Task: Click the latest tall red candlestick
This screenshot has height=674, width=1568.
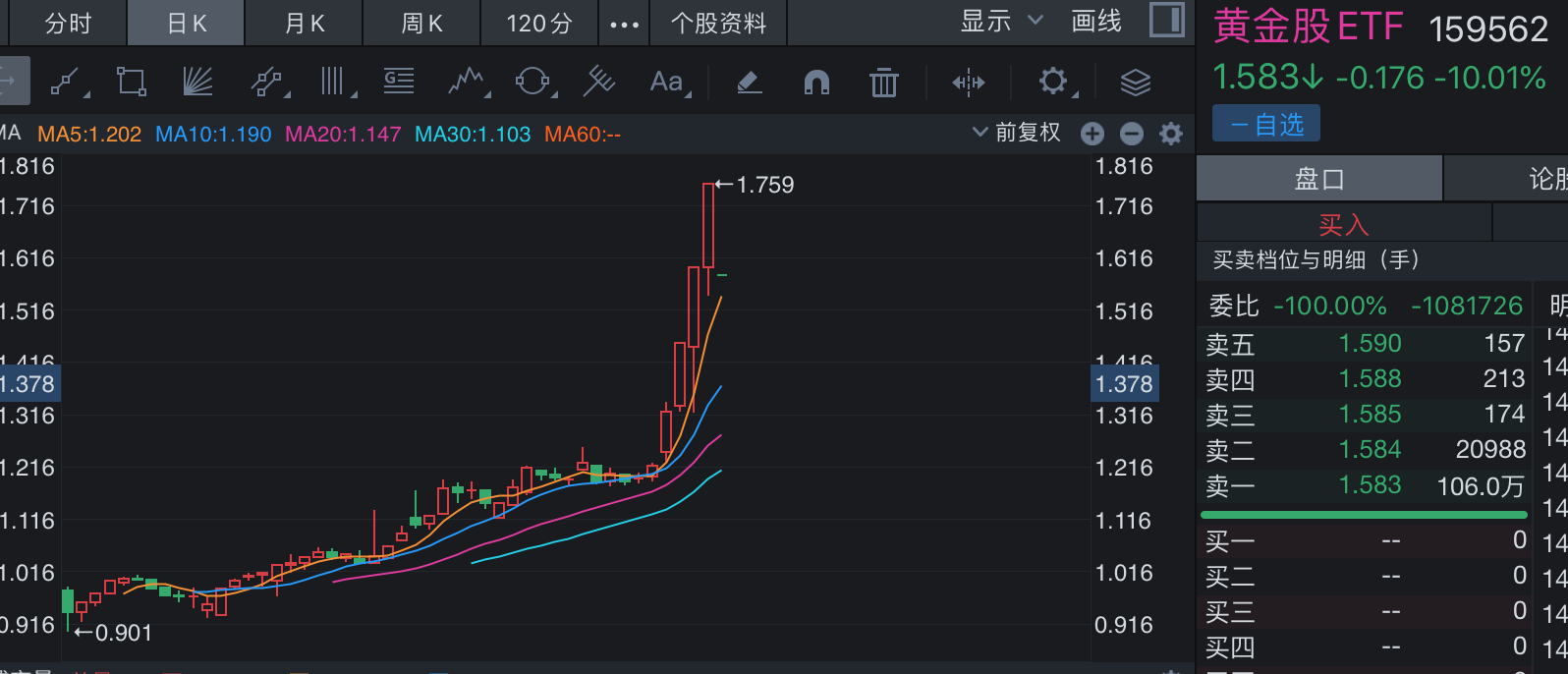Action: (x=708, y=226)
